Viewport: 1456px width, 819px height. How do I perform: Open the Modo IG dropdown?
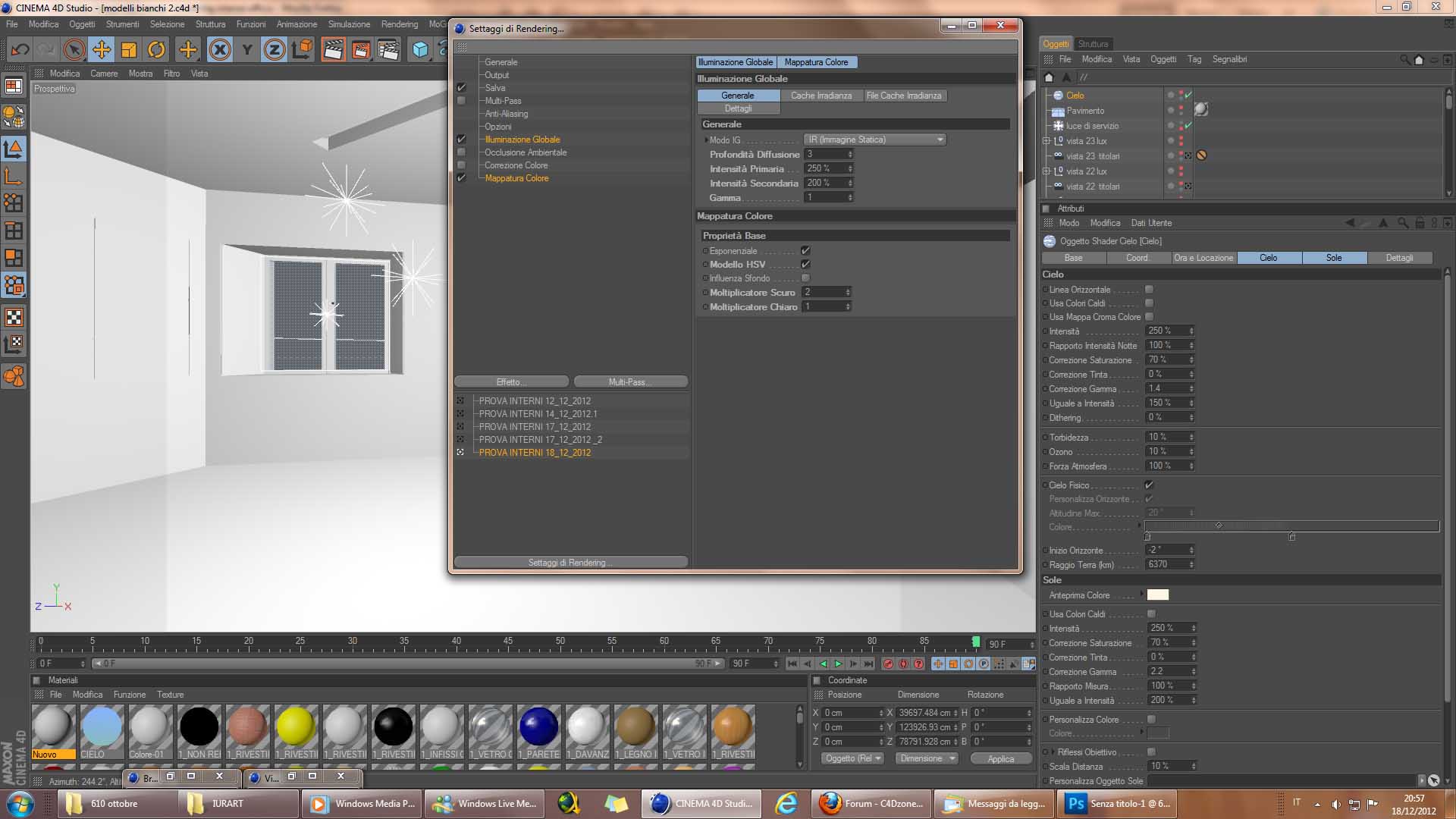874,140
